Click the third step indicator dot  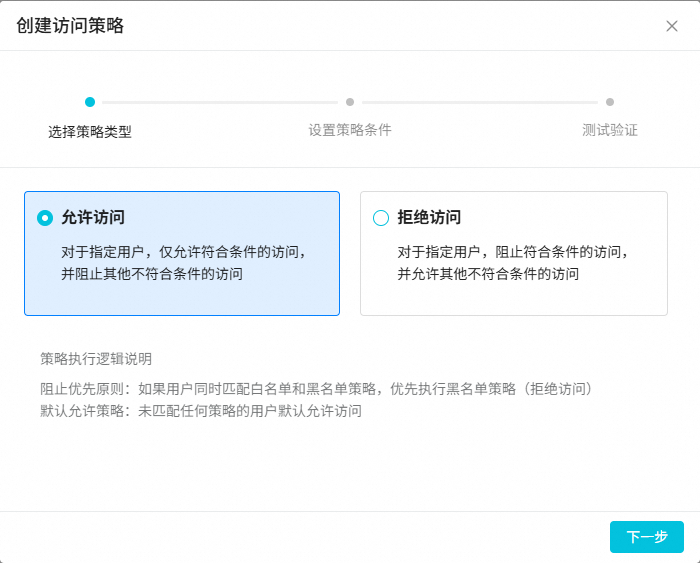610,102
